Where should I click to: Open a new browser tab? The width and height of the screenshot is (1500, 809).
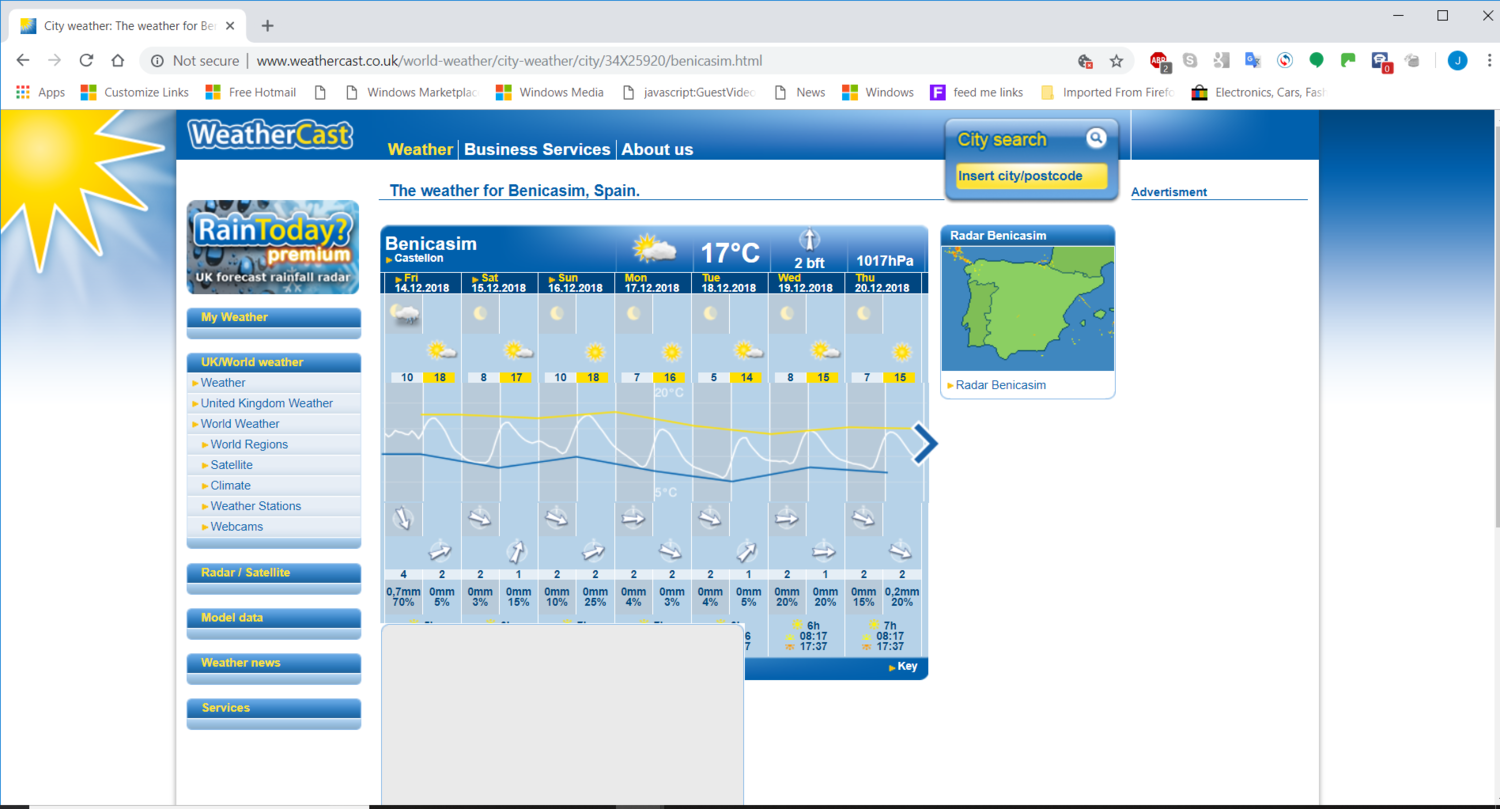(267, 25)
